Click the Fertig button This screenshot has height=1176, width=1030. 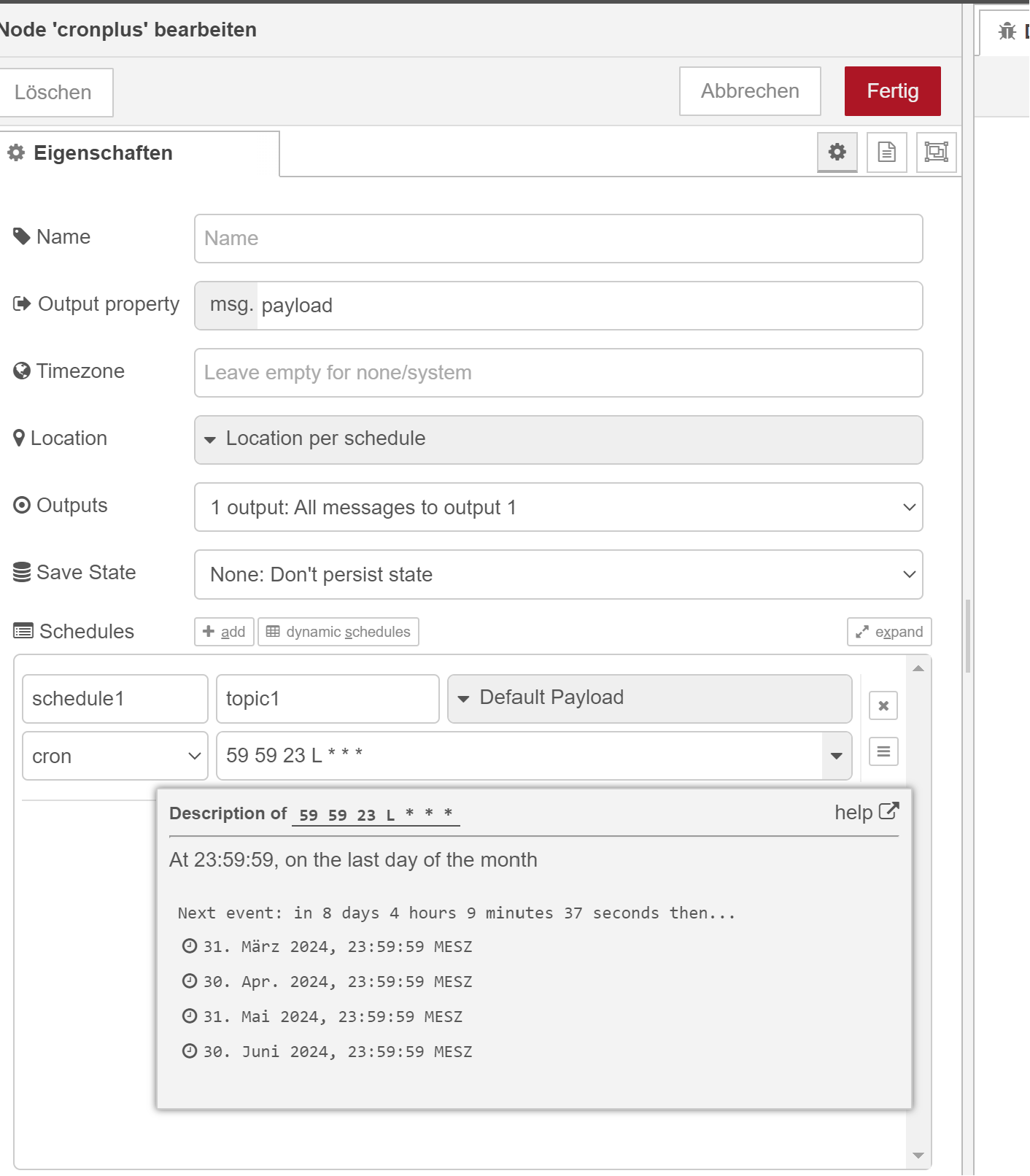coord(891,91)
